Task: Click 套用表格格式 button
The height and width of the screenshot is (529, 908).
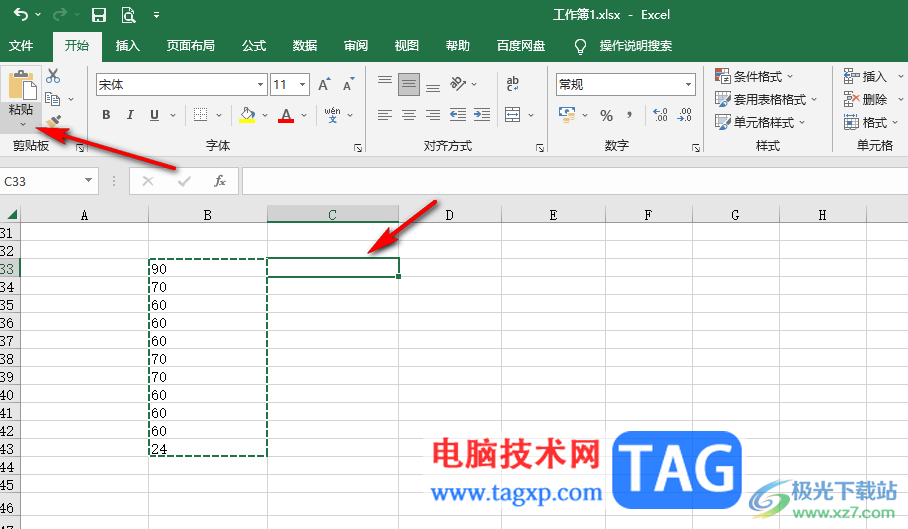Action: click(766, 100)
